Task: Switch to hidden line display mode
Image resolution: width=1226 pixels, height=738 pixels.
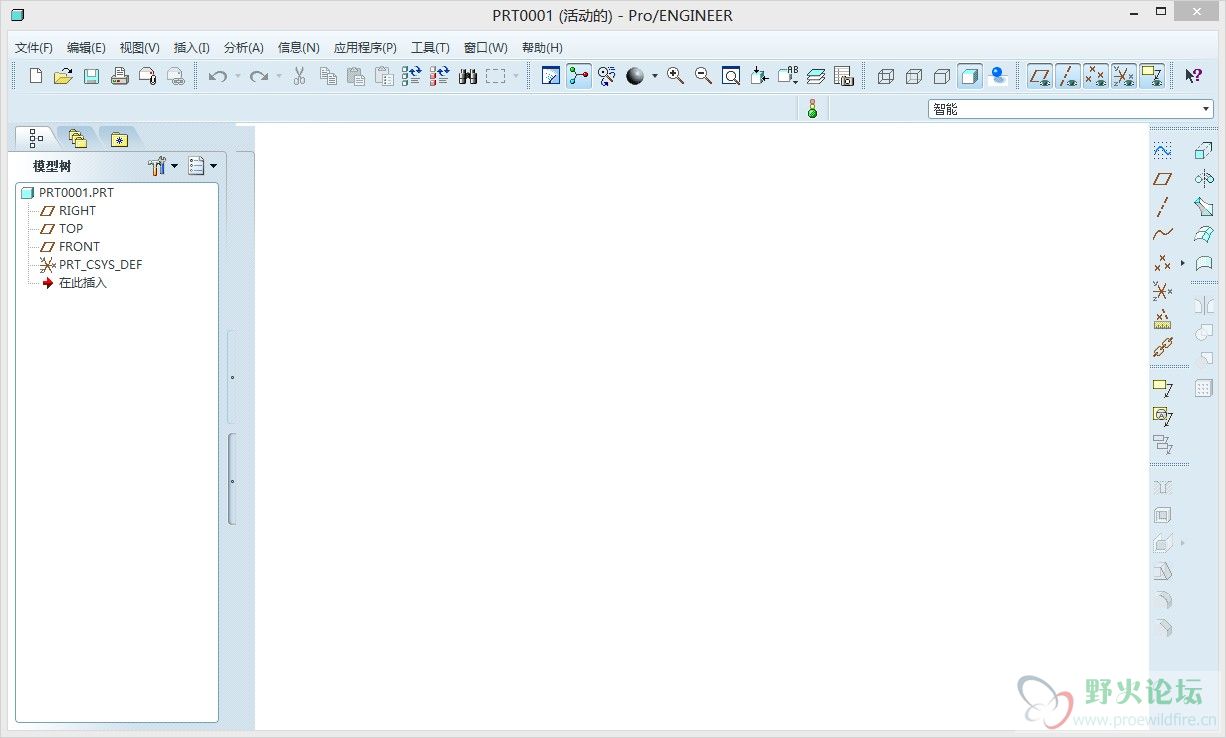Action: (x=913, y=76)
